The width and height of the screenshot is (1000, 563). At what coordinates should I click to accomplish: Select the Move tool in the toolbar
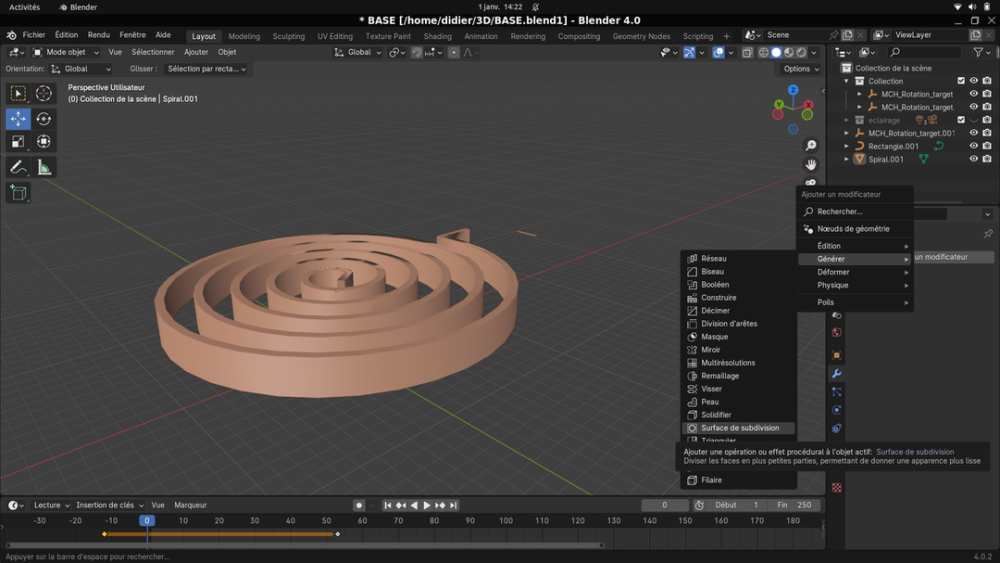pos(18,119)
